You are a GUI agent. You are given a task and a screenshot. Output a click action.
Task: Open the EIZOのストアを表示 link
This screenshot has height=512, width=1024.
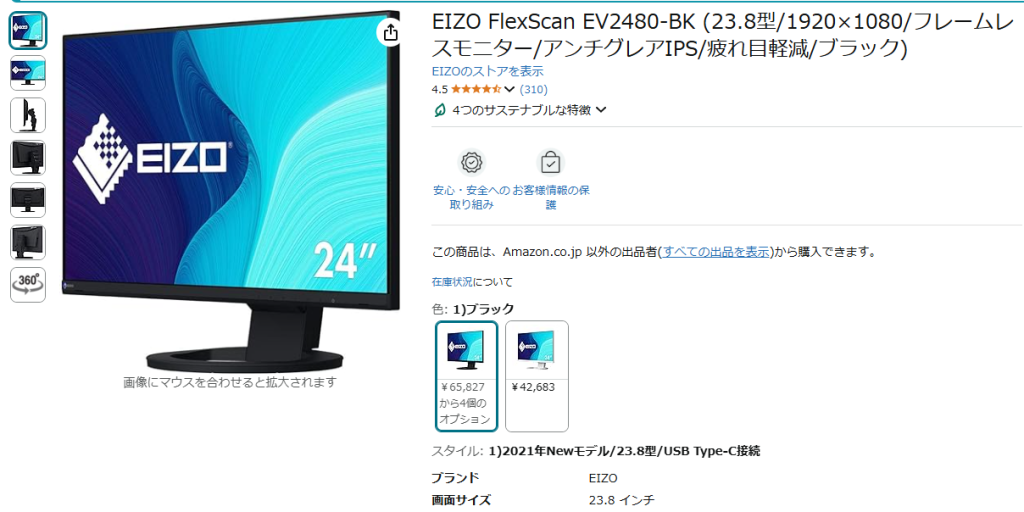coord(488,71)
